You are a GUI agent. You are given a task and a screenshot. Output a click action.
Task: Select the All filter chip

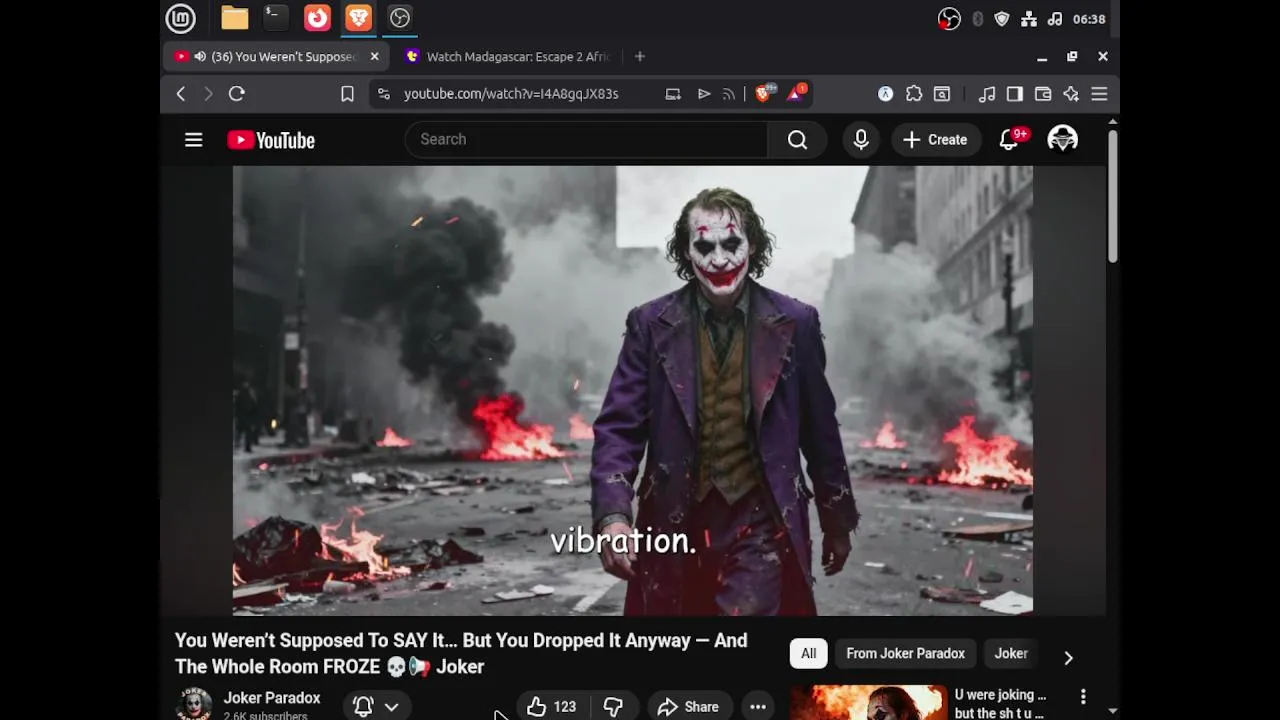click(x=808, y=654)
